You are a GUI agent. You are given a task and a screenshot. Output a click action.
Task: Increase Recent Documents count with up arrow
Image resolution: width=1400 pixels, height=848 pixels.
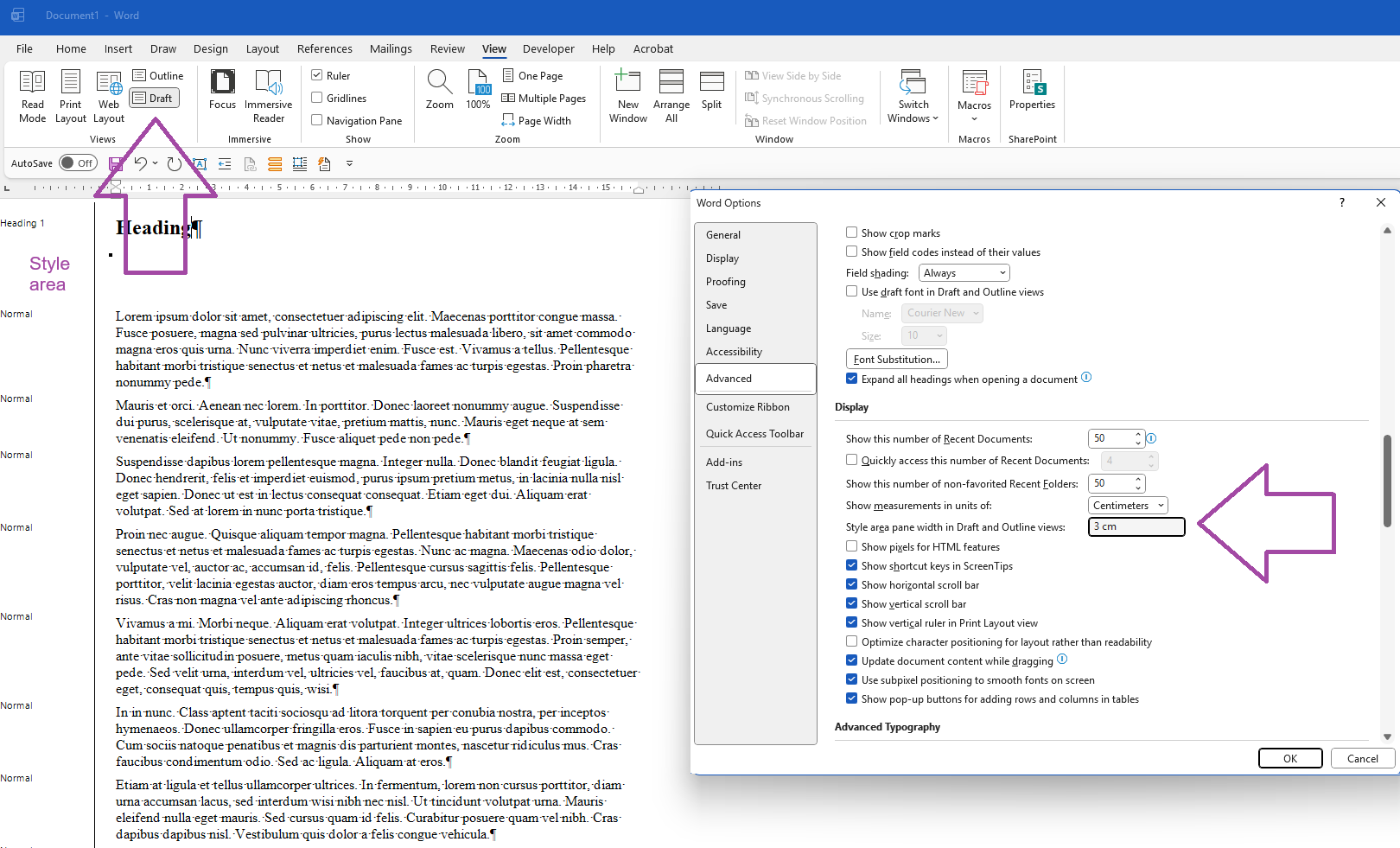tap(1139, 434)
